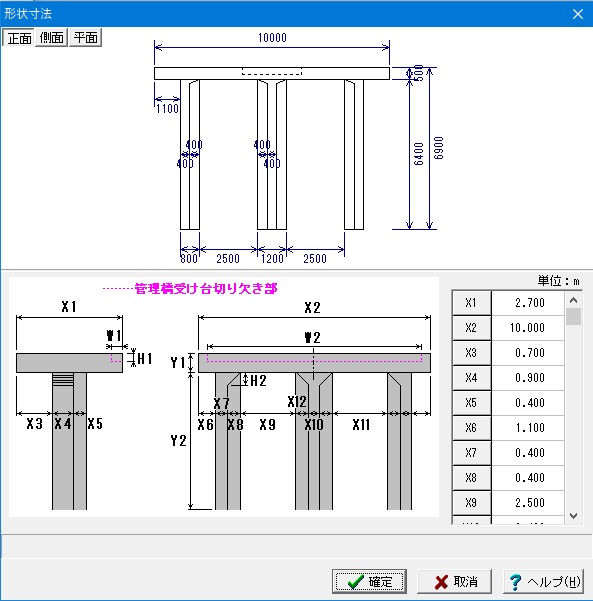
Task: Click the parameter list scroll up arrow
Action: pyautogui.click(x=573, y=300)
